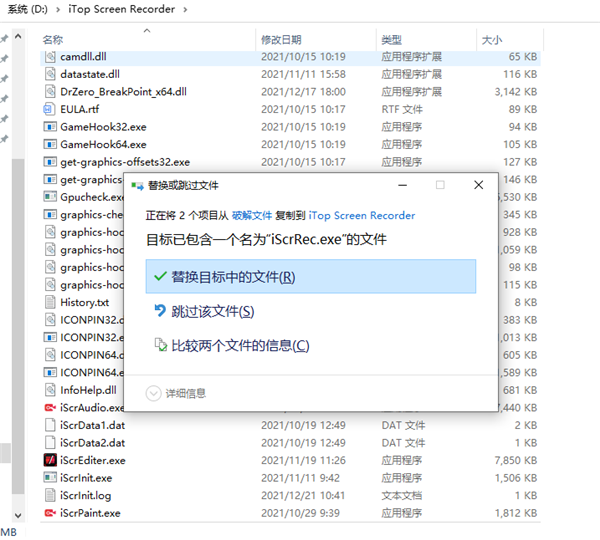Viewport: 600px width, 540px height.
Task: Select the iScrData1.dat file icon
Action: point(50,425)
